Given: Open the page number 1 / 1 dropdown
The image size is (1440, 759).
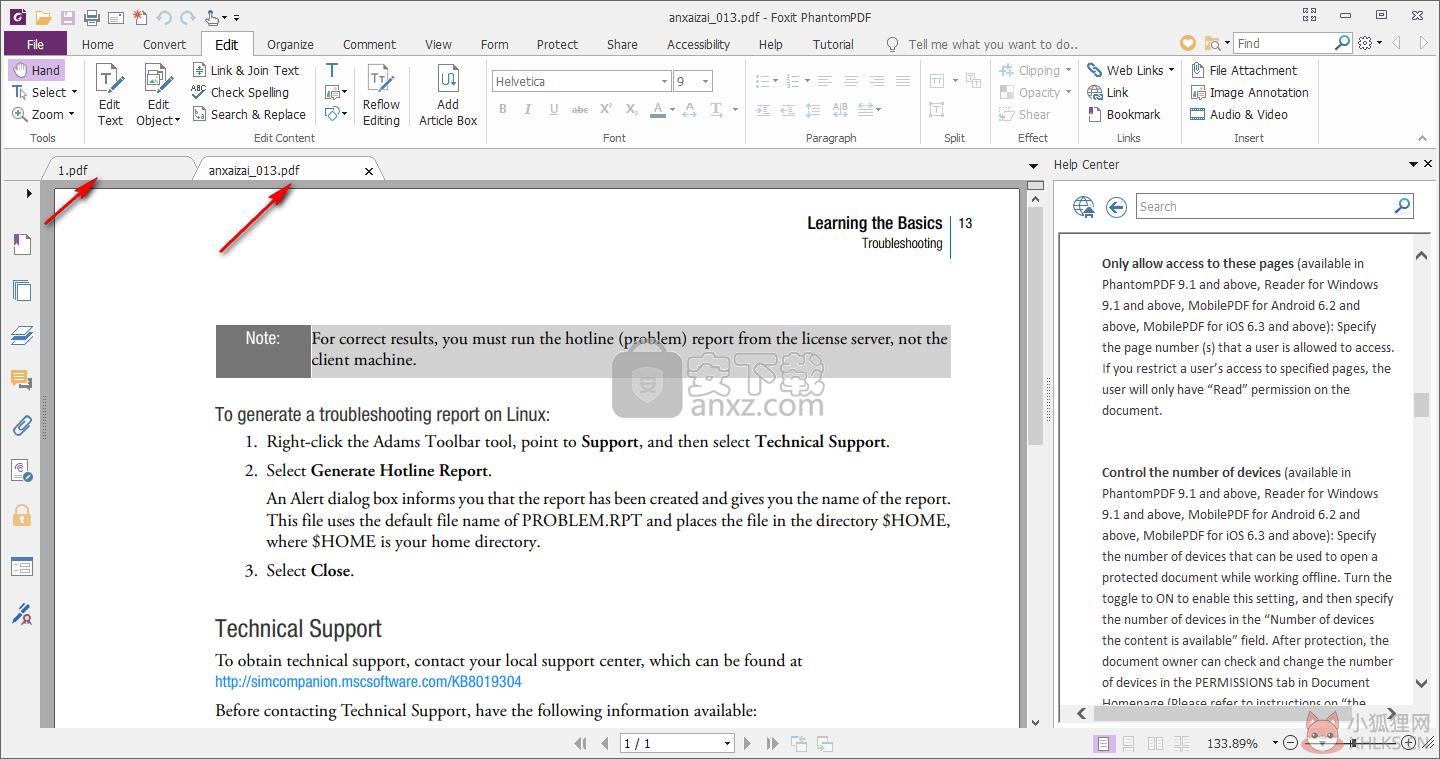Looking at the screenshot, I should [x=727, y=743].
